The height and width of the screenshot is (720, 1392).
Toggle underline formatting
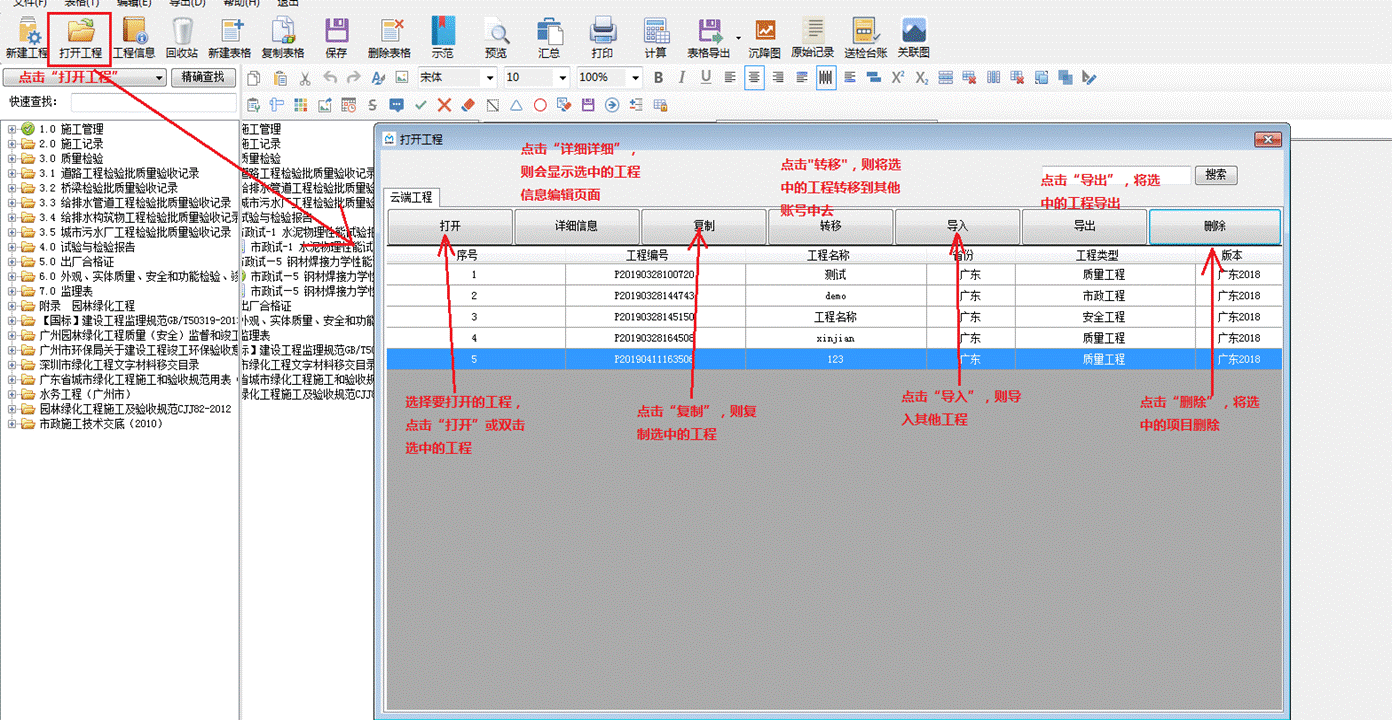click(706, 77)
